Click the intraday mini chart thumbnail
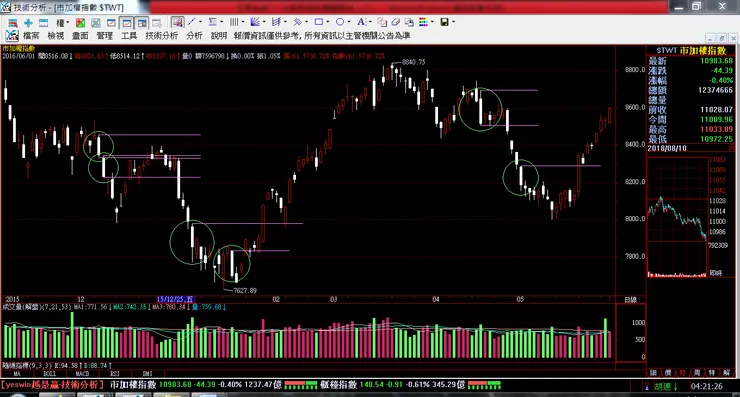Screen dimensions: 740x397 (678, 216)
